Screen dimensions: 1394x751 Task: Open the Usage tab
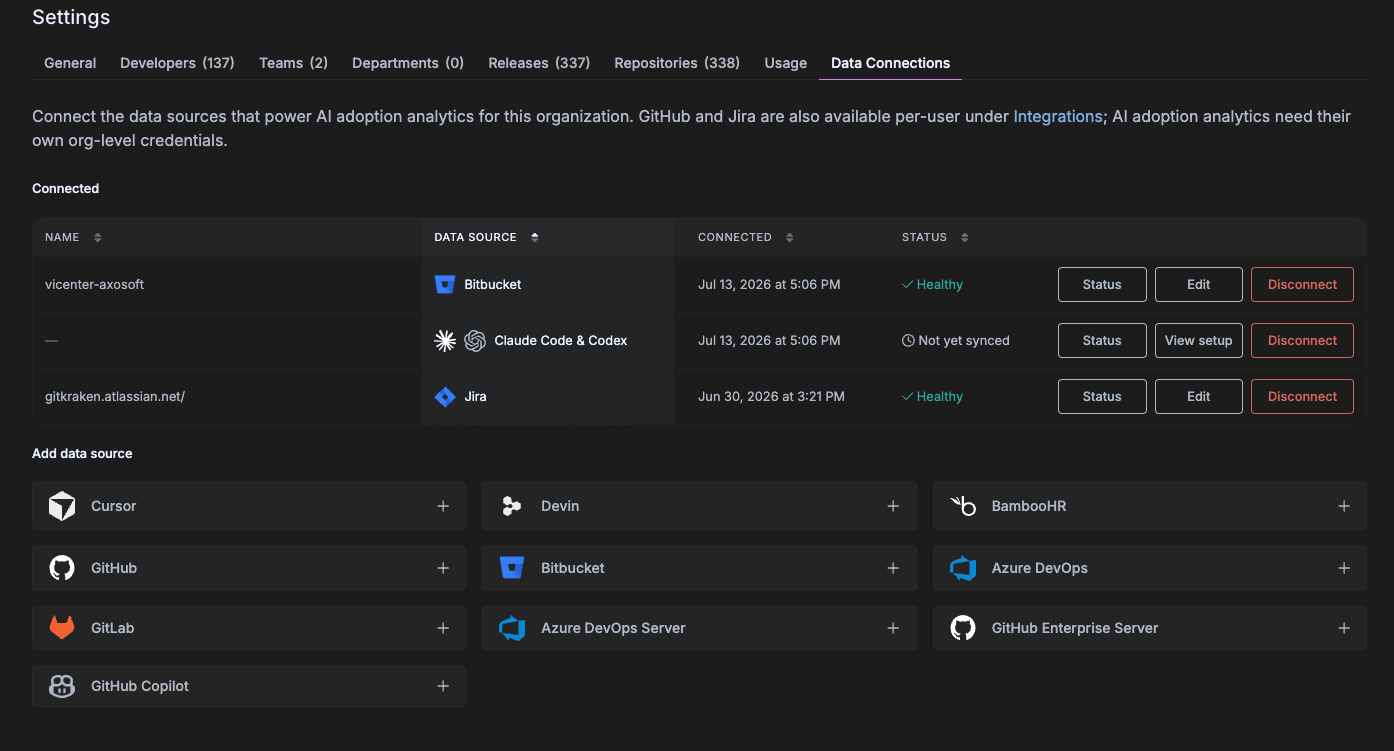(786, 63)
